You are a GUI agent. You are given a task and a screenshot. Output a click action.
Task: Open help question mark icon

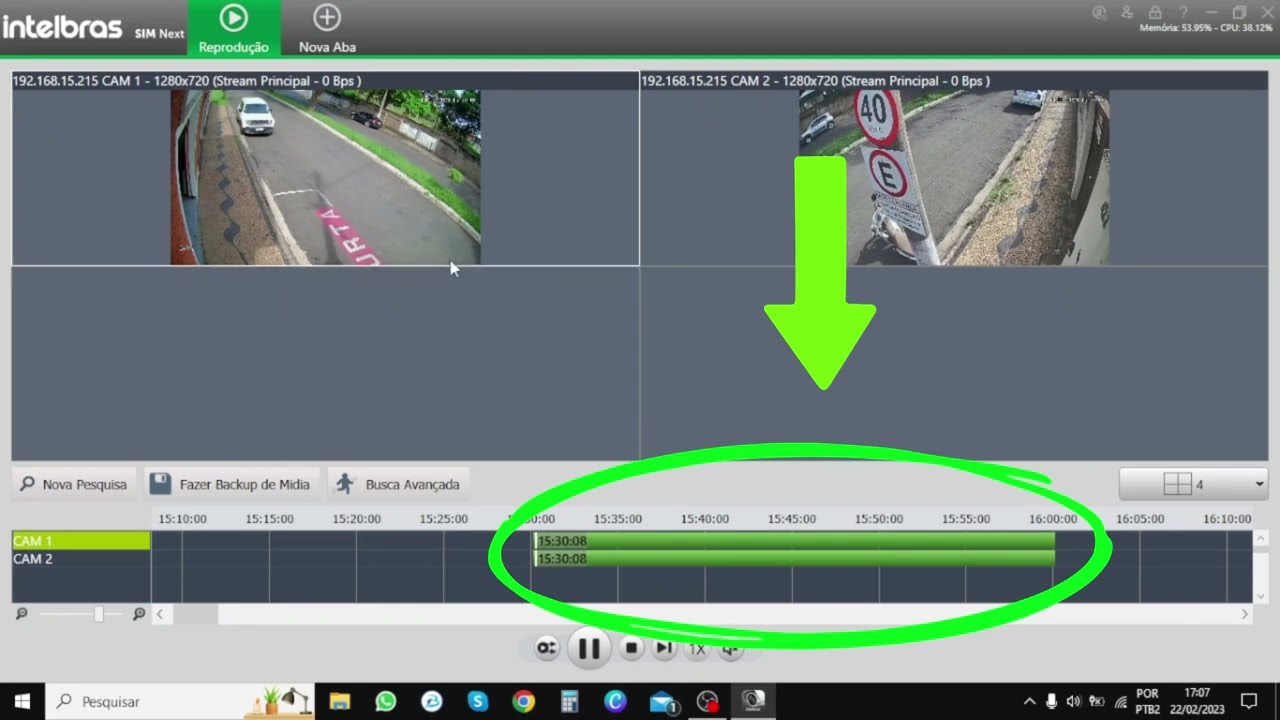coord(1183,12)
